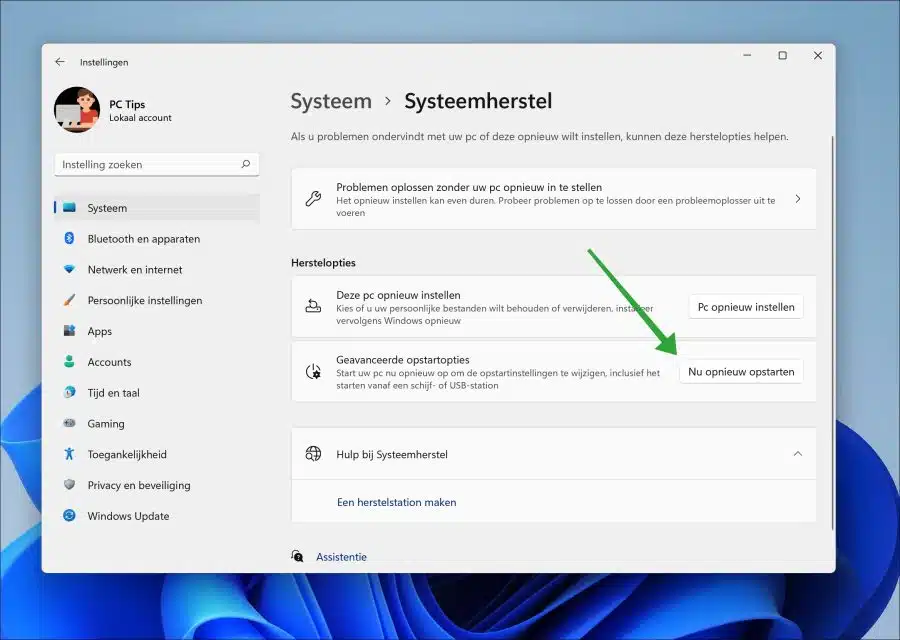Click the Lokaal account text under PC Tips
The width and height of the screenshot is (900, 640).
coord(141,118)
